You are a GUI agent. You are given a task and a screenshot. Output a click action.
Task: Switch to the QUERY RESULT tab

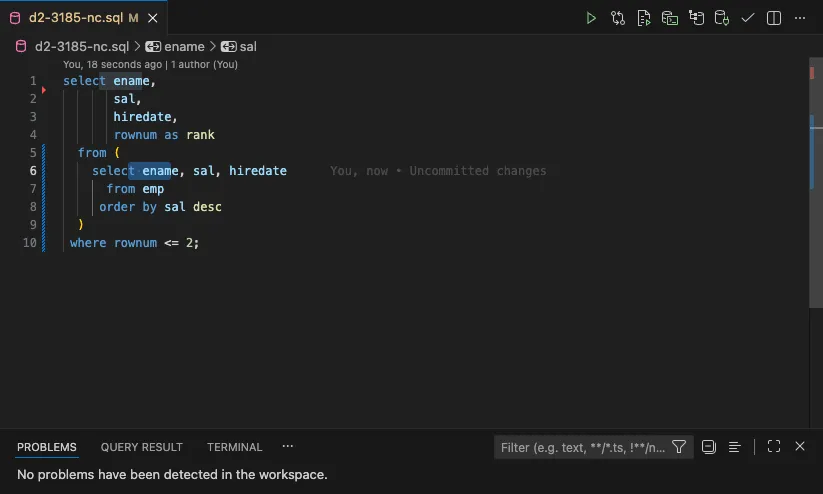(x=141, y=447)
